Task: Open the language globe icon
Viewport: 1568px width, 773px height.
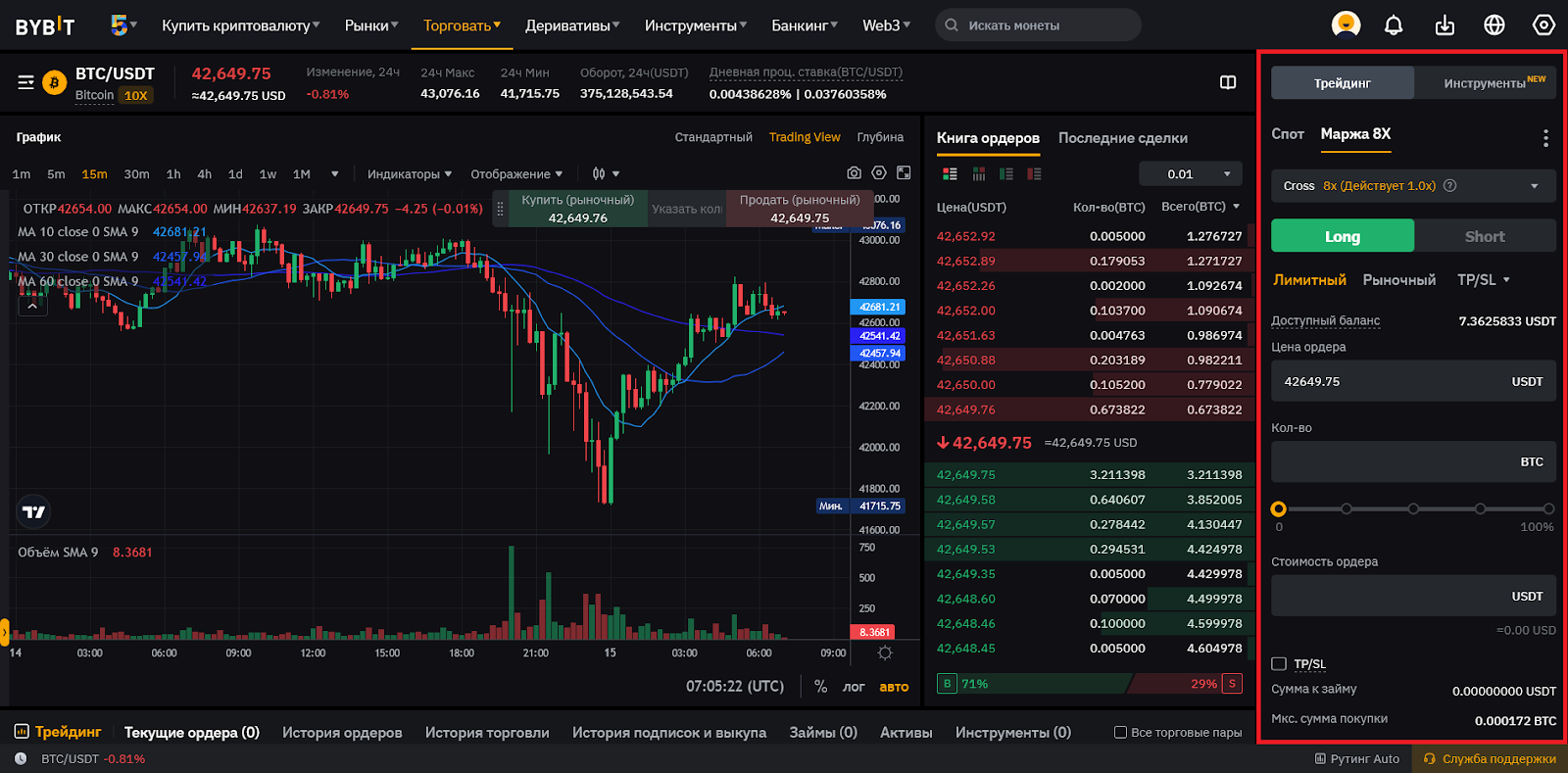Action: click(1494, 25)
